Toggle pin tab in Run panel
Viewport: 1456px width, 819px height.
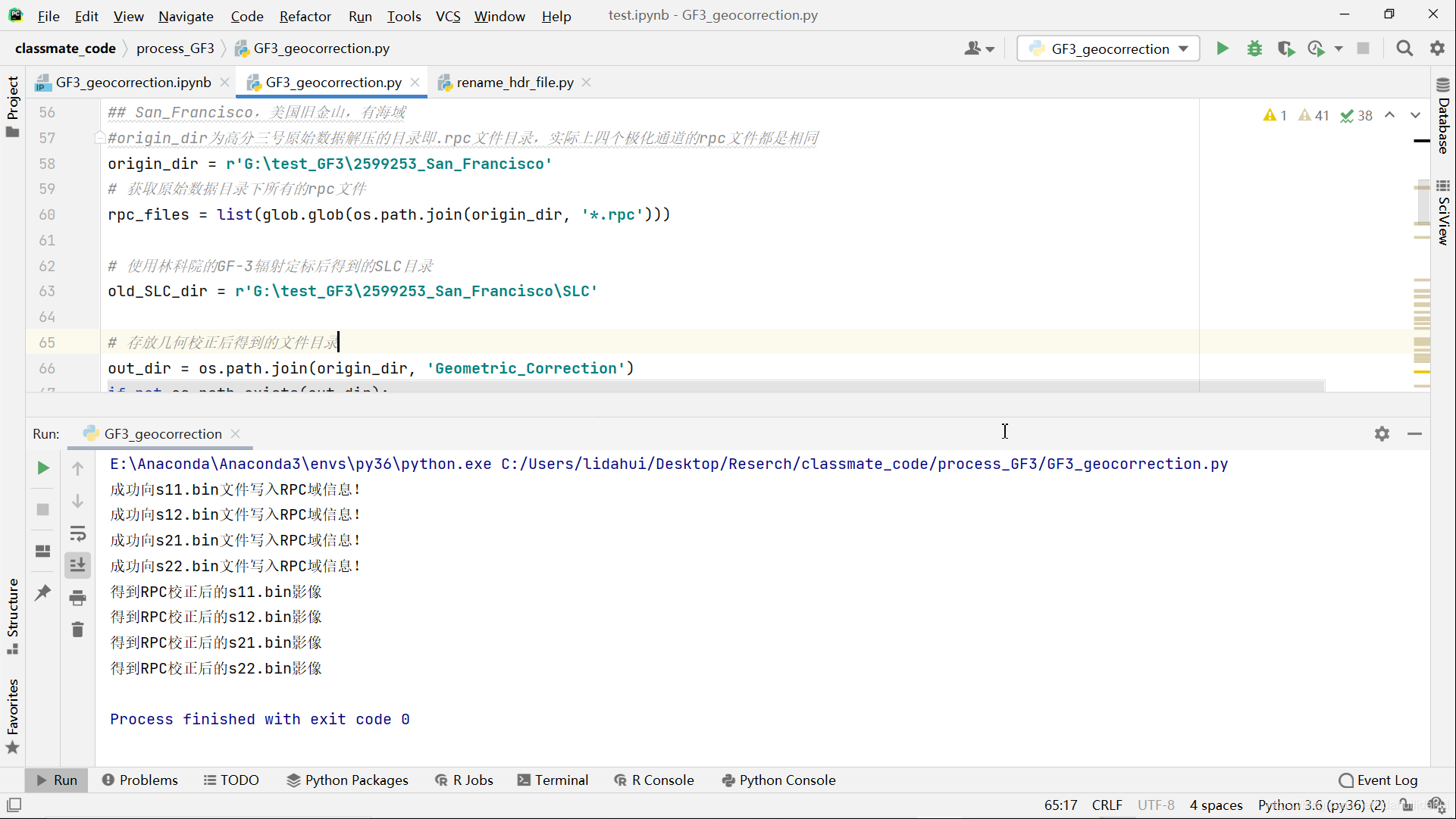43,592
